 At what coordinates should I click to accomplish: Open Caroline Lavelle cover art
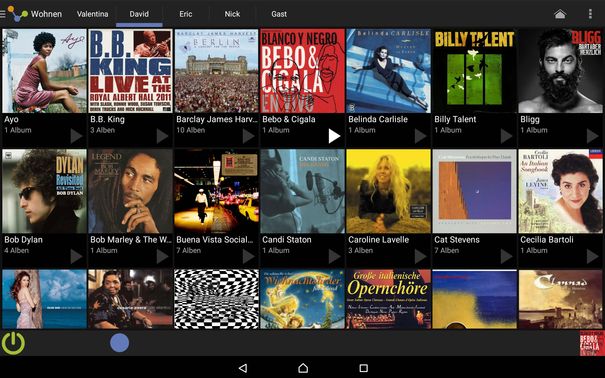click(x=389, y=191)
